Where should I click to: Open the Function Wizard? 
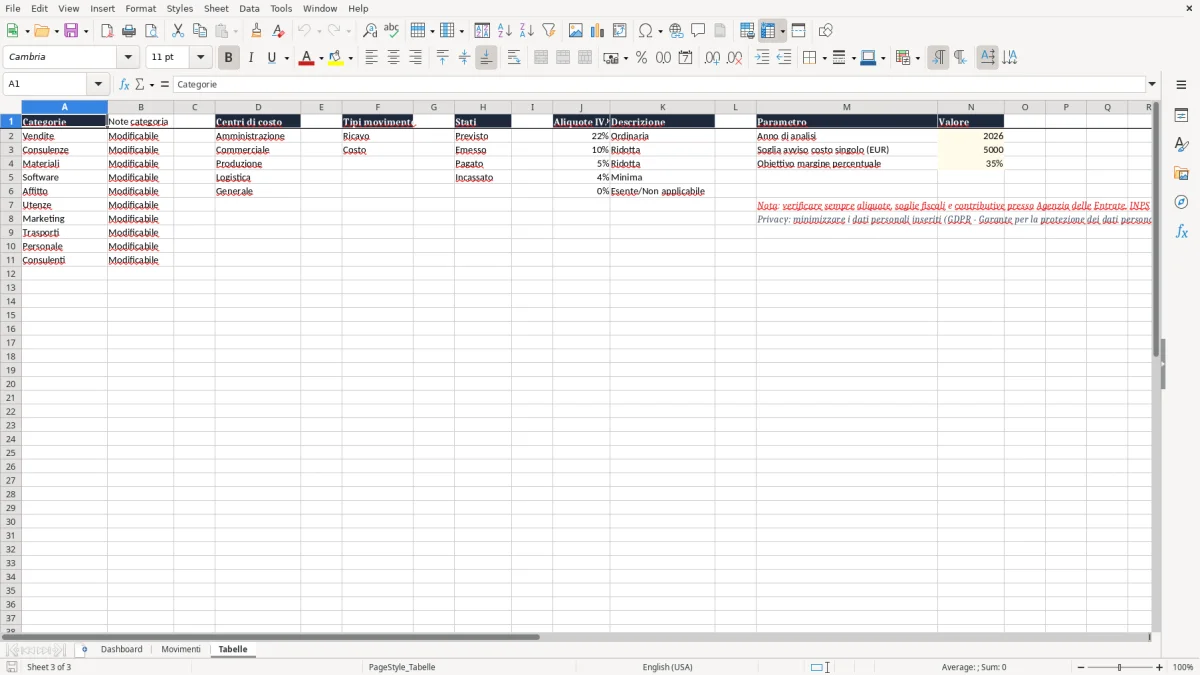(124, 85)
